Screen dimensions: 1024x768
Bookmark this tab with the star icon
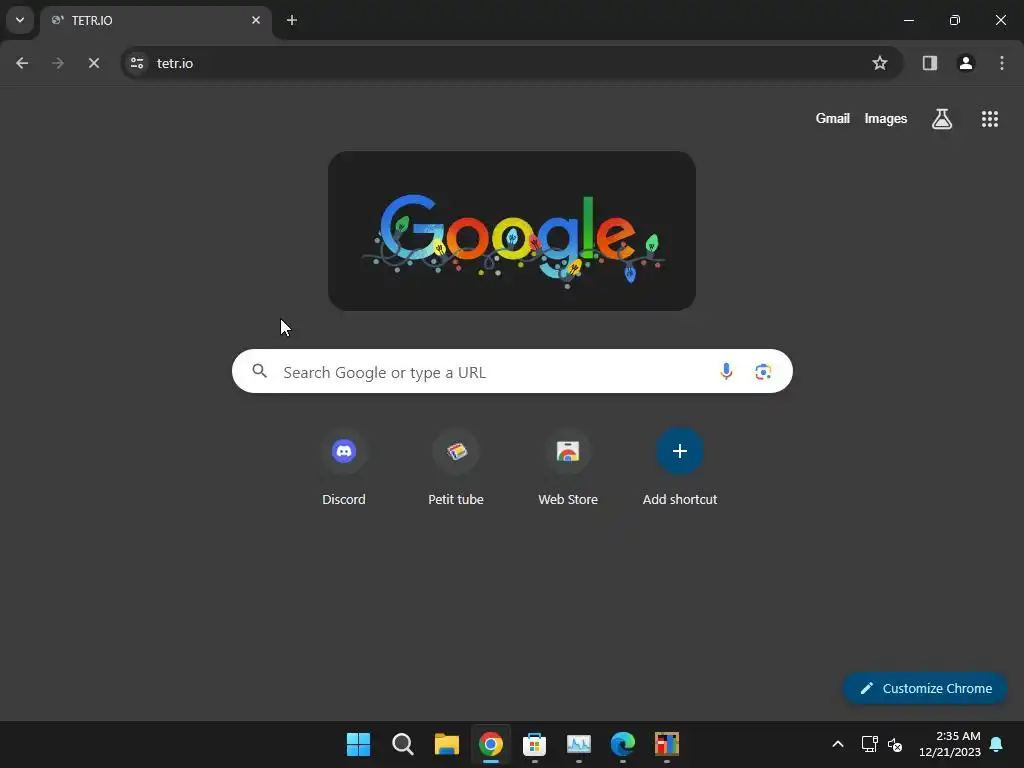point(880,63)
